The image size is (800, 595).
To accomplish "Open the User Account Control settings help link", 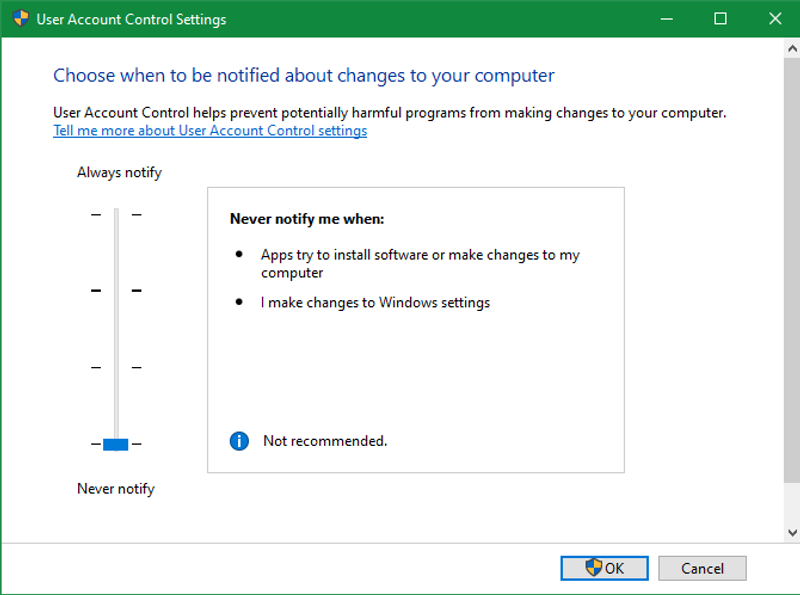I will click(x=210, y=131).
